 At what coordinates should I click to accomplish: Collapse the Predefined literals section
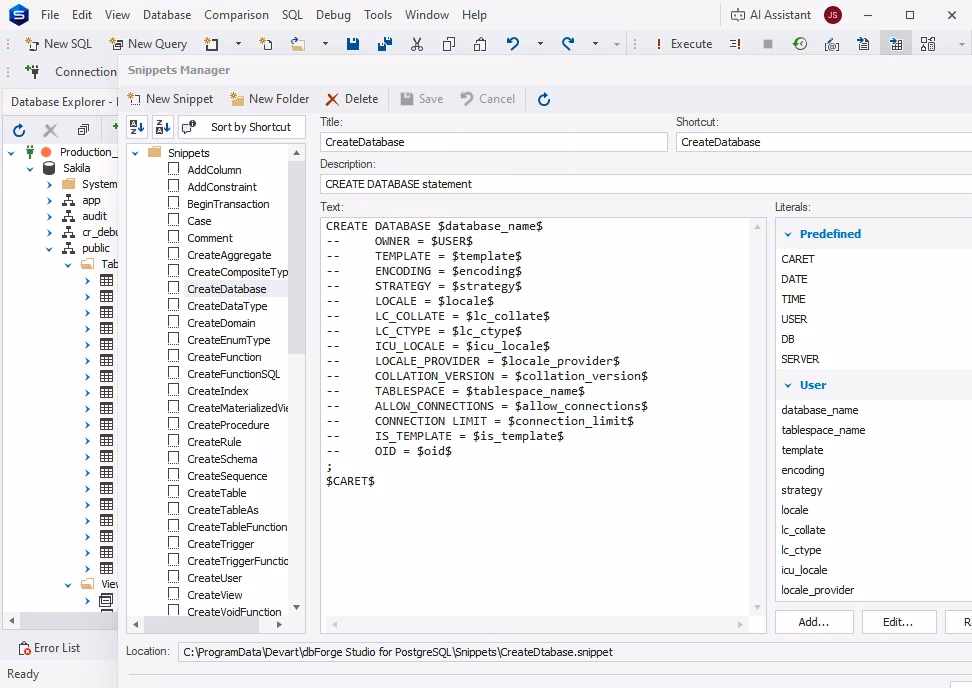(x=788, y=234)
